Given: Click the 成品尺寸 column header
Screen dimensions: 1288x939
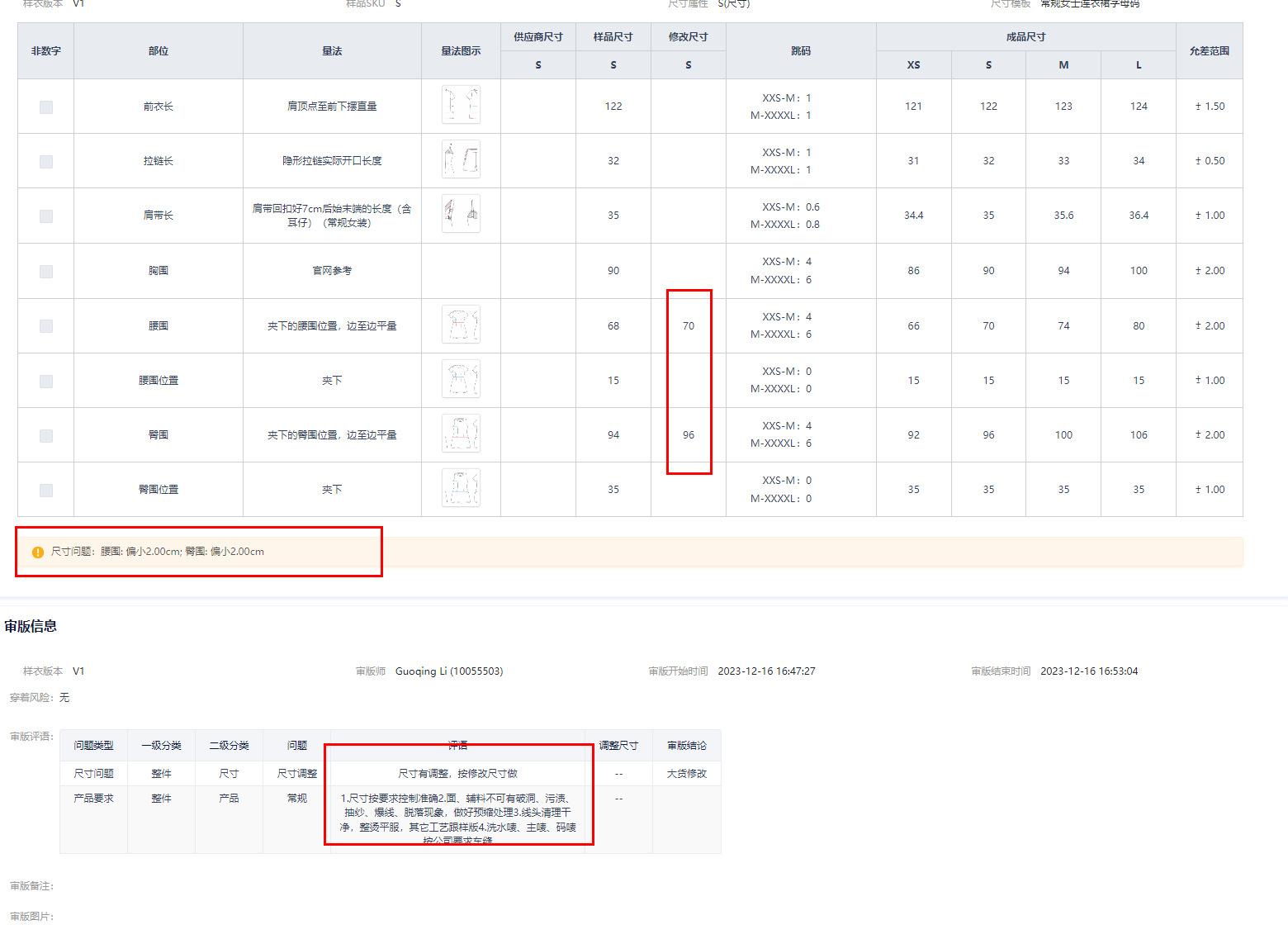Looking at the screenshot, I should pyautogui.click(x=1025, y=37).
